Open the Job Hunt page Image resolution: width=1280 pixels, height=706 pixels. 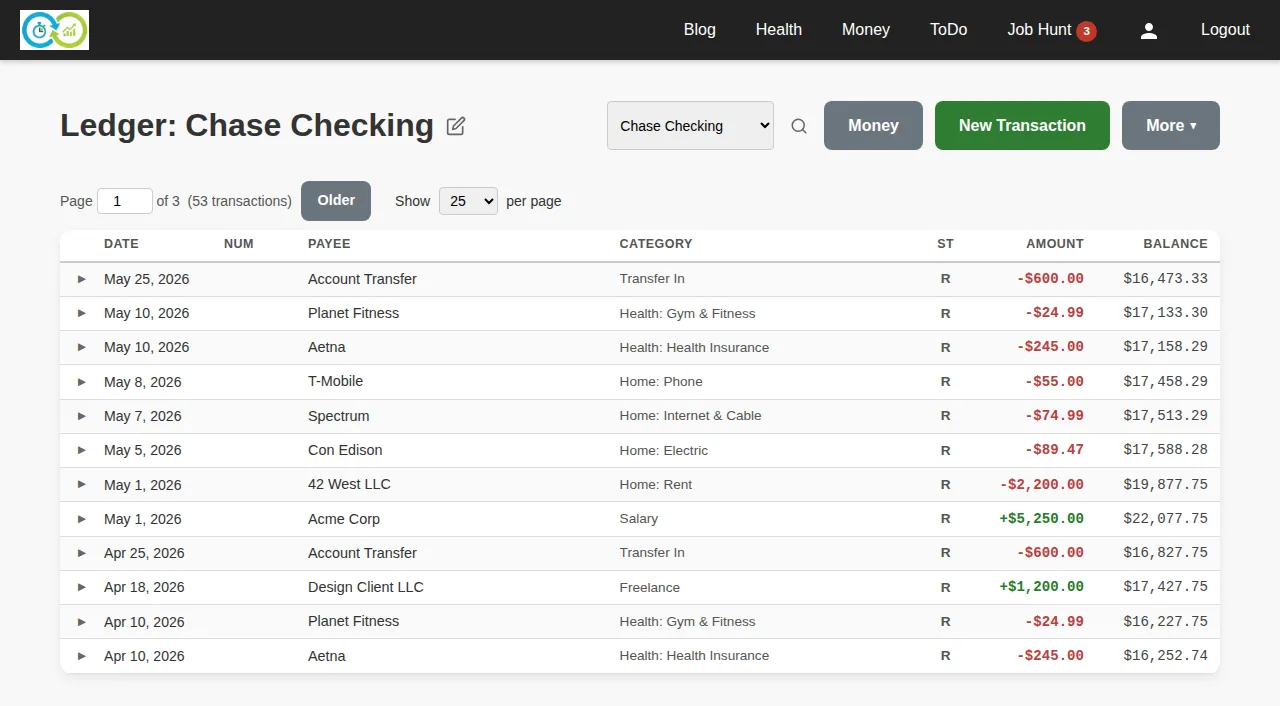(x=1039, y=30)
